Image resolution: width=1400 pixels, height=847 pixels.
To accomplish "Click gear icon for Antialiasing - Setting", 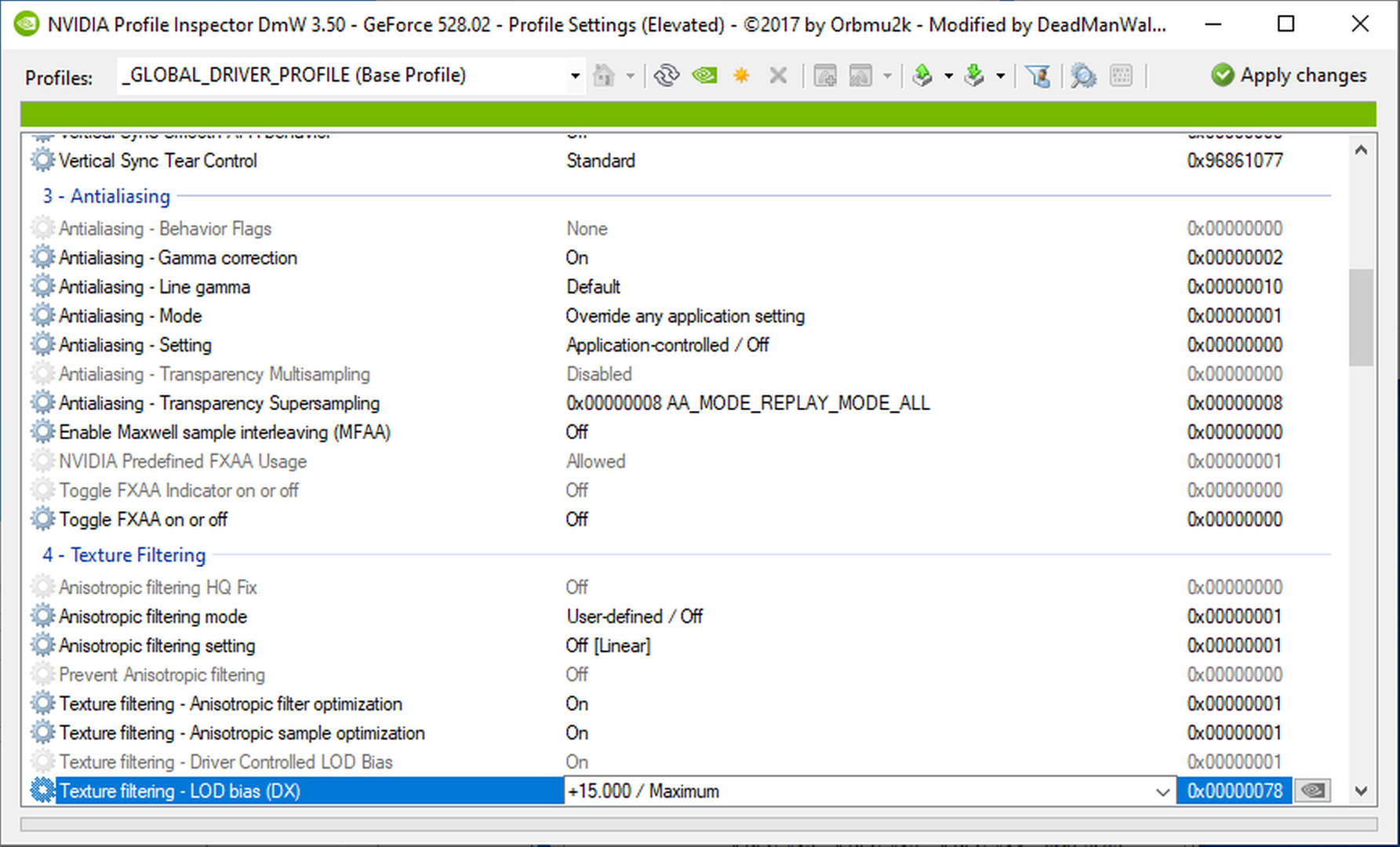I will [x=42, y=344].
